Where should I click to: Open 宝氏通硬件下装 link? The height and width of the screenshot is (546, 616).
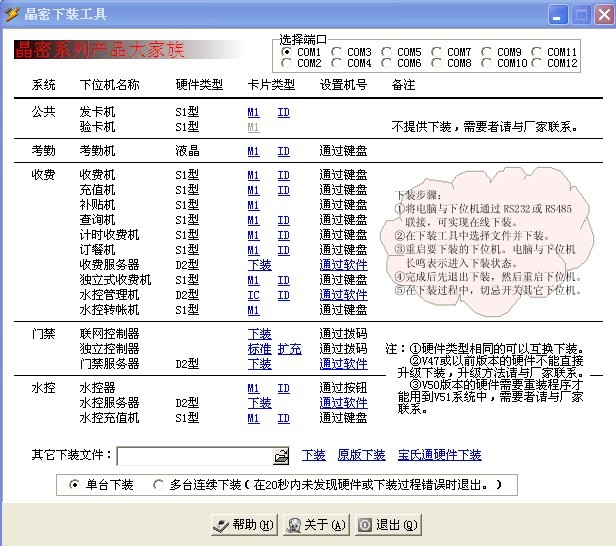click(440, 455)
